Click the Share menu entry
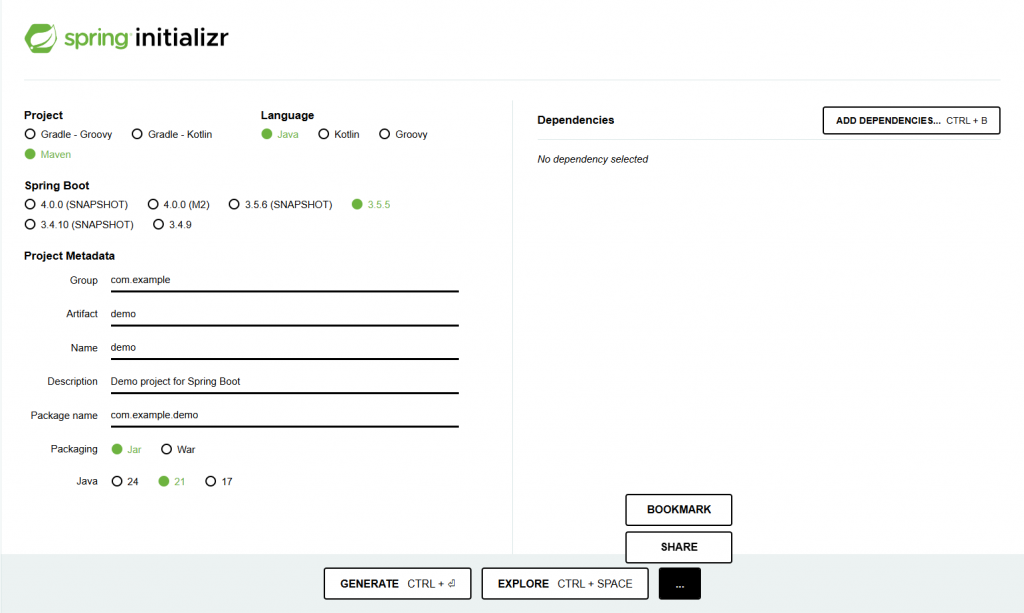The height and width of the screenshot is (613, 1024). coord(679,547)
